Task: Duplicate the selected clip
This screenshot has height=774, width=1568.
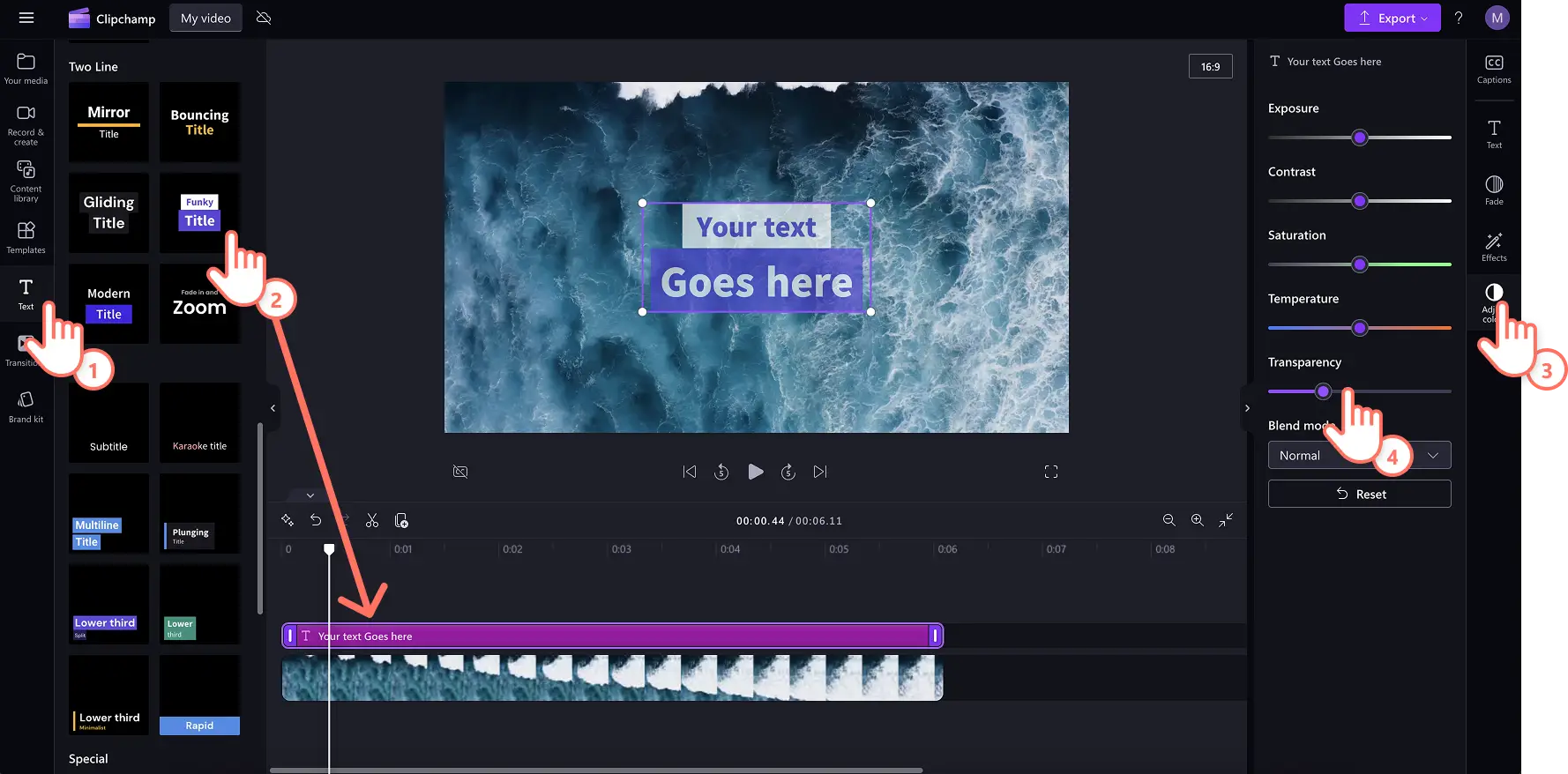Action: click(401, 520)
